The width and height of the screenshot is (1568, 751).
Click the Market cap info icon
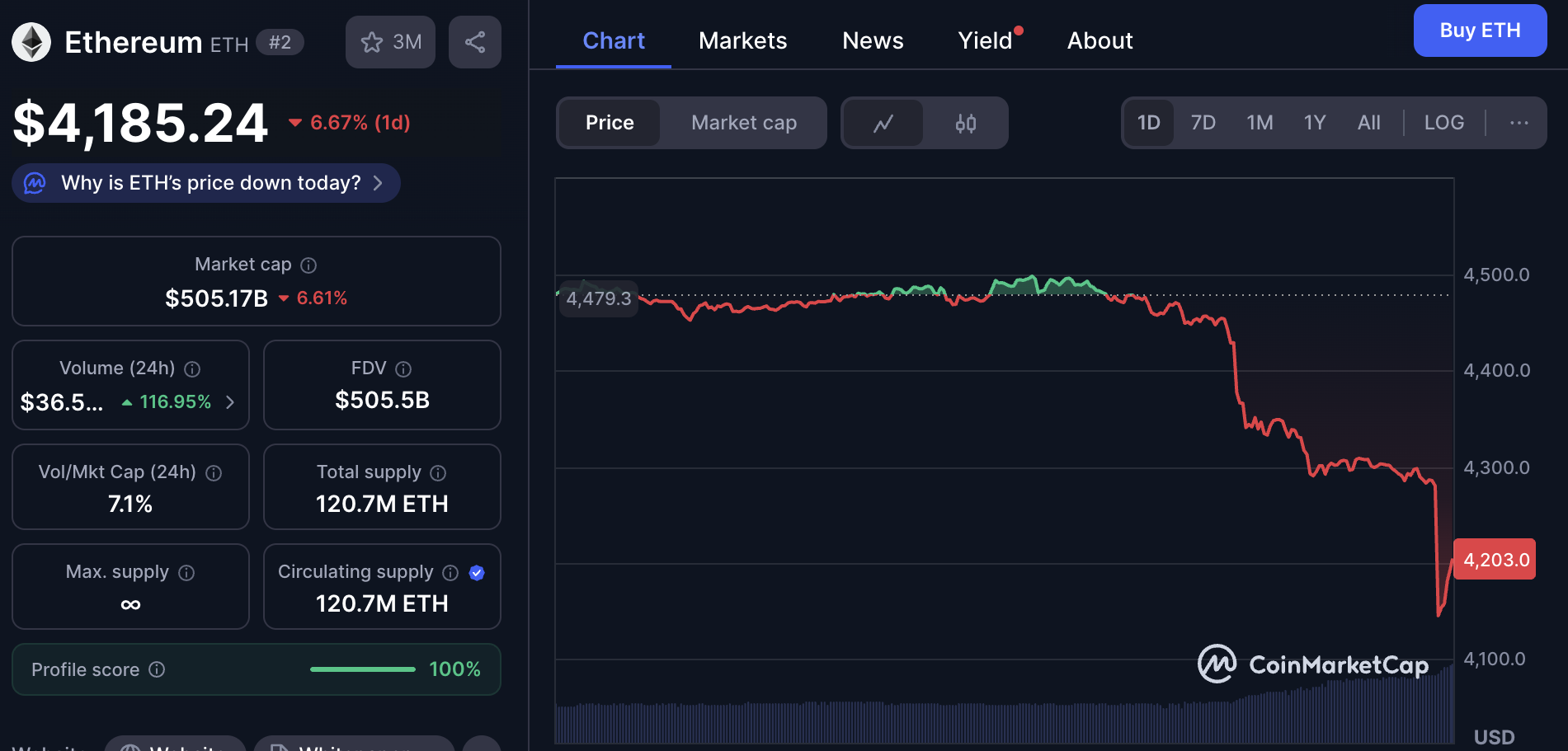308,265
